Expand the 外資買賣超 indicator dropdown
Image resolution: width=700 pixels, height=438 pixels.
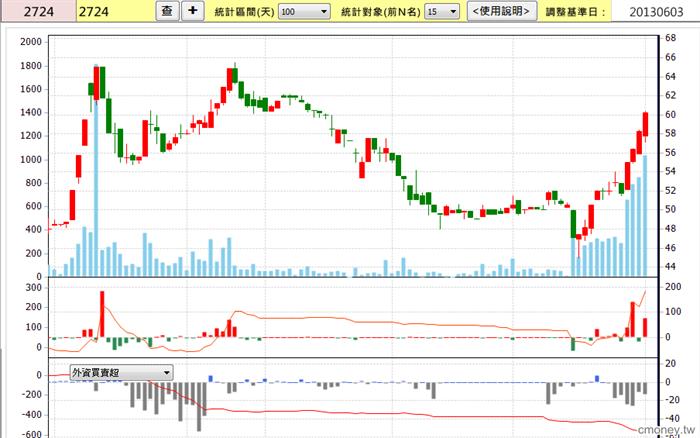pos(121,372)
